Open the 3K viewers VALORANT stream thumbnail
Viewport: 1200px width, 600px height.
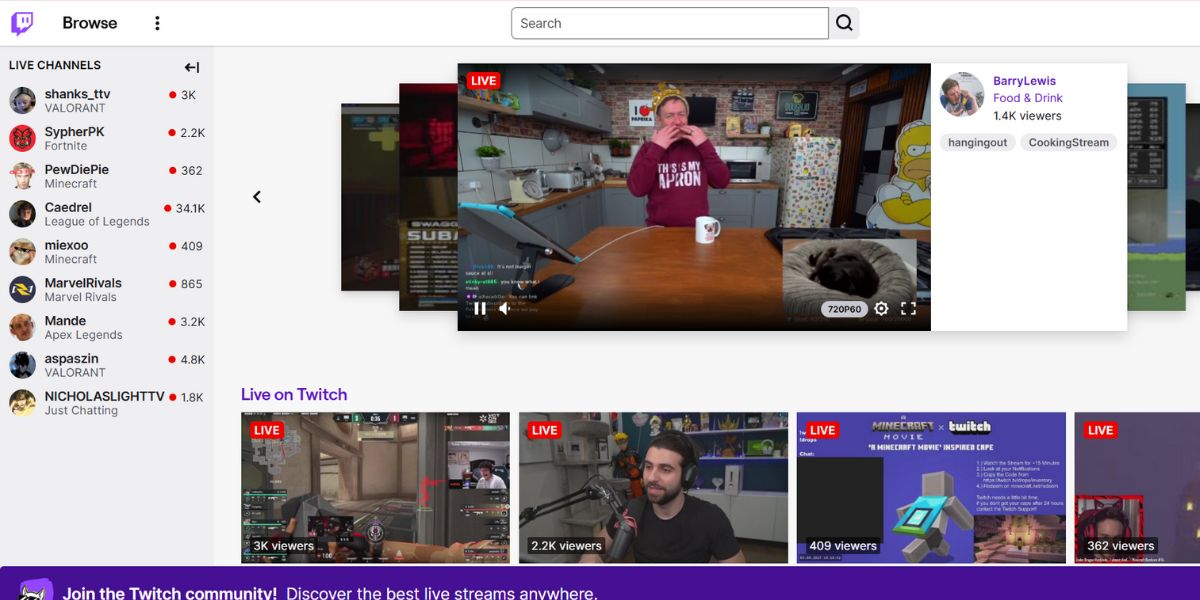pos(375,487)
